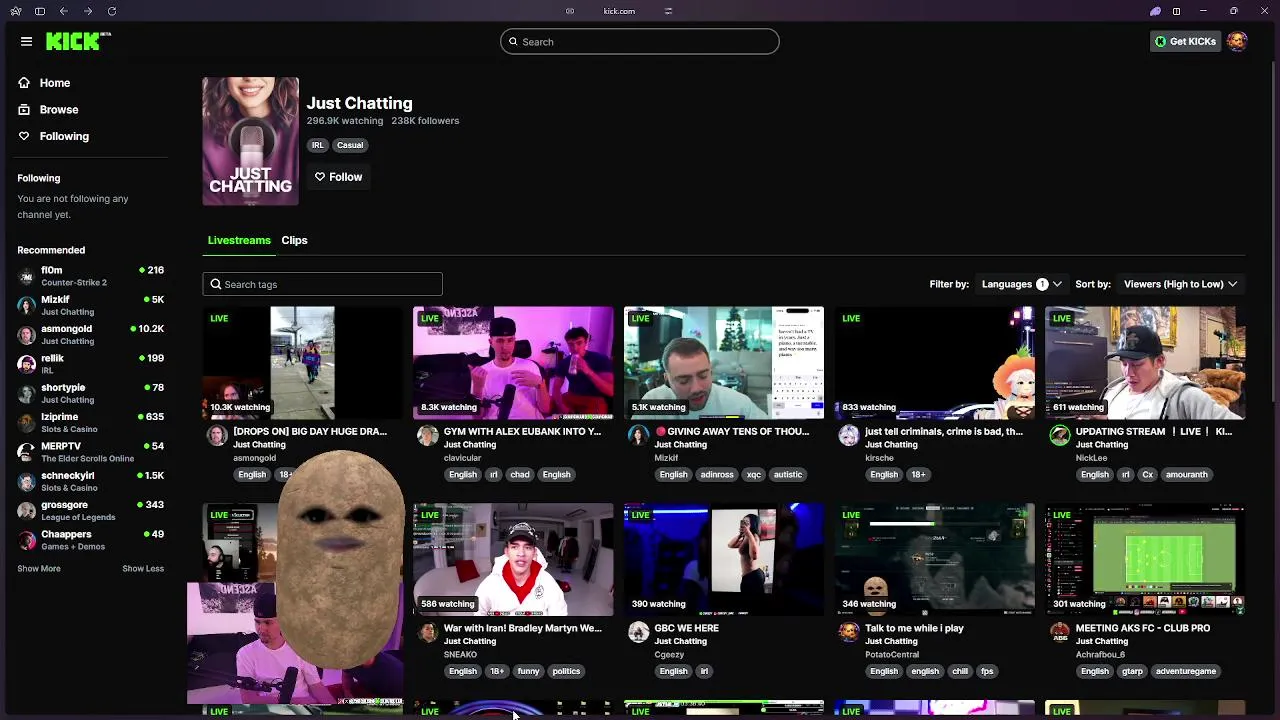Open the just tell criminals stream title link
Viewport: 1280px width, 720px height.
pyautogui.click(x=944, y=432)
